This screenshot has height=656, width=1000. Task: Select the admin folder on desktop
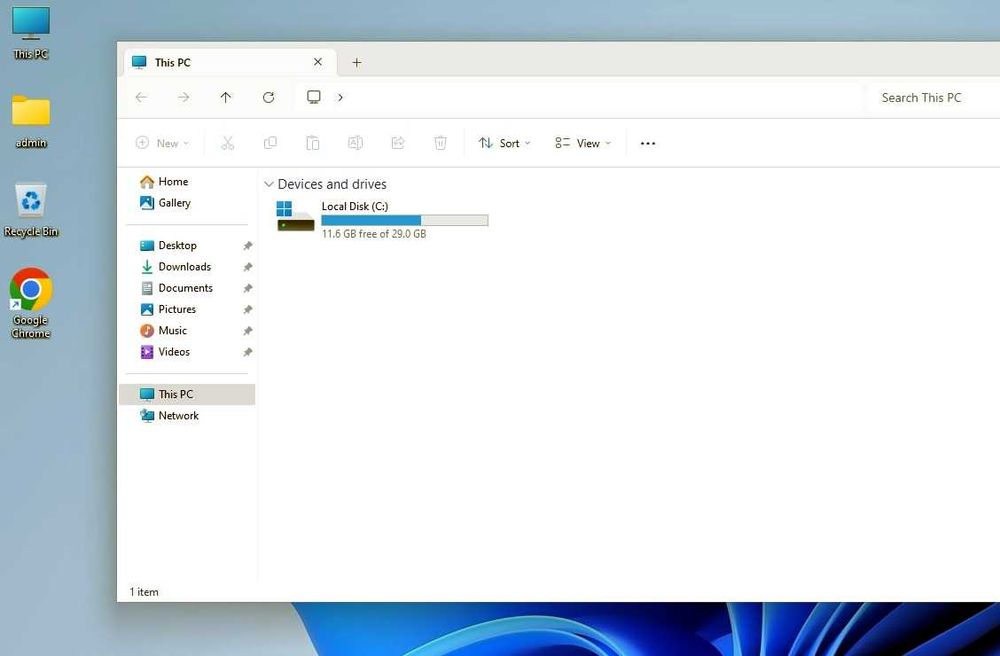31,122
